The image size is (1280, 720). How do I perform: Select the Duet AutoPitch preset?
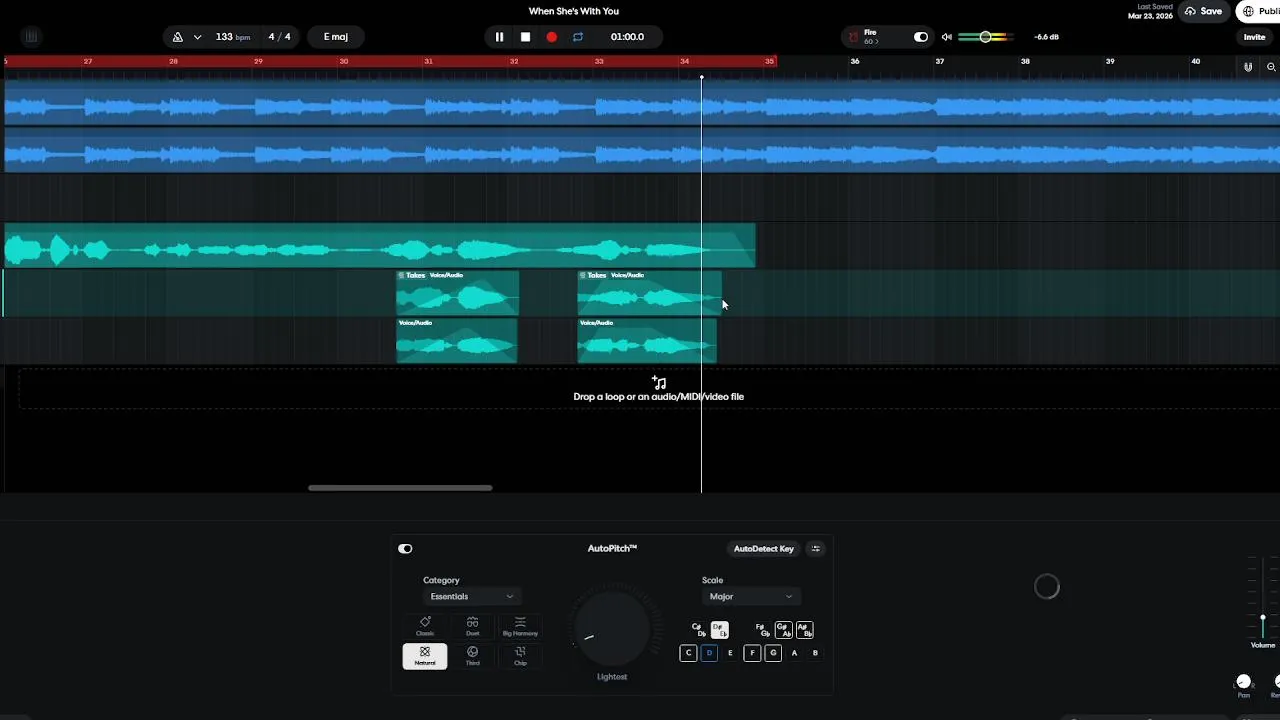[x=472, y=627]
